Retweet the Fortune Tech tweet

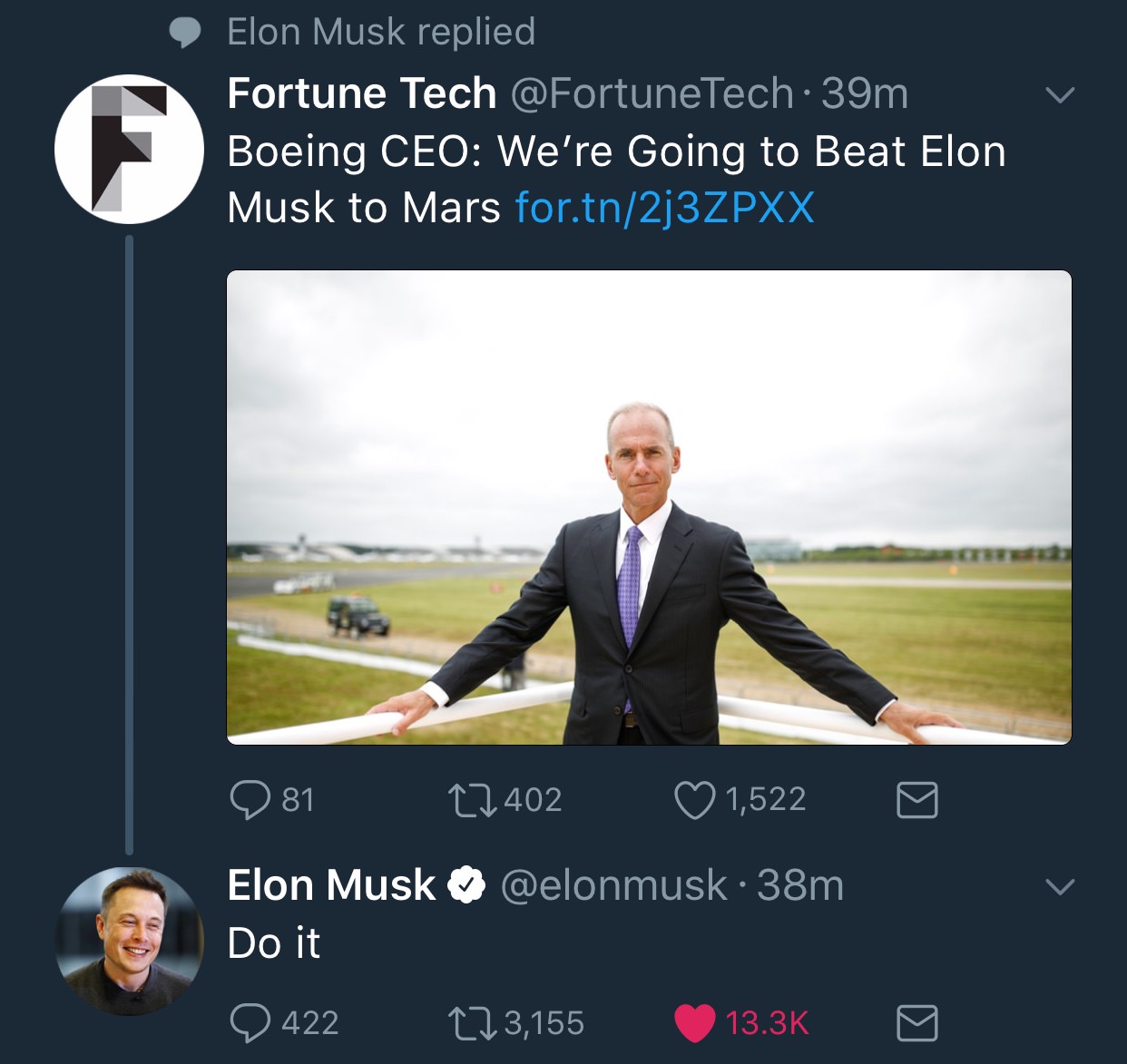472,800
